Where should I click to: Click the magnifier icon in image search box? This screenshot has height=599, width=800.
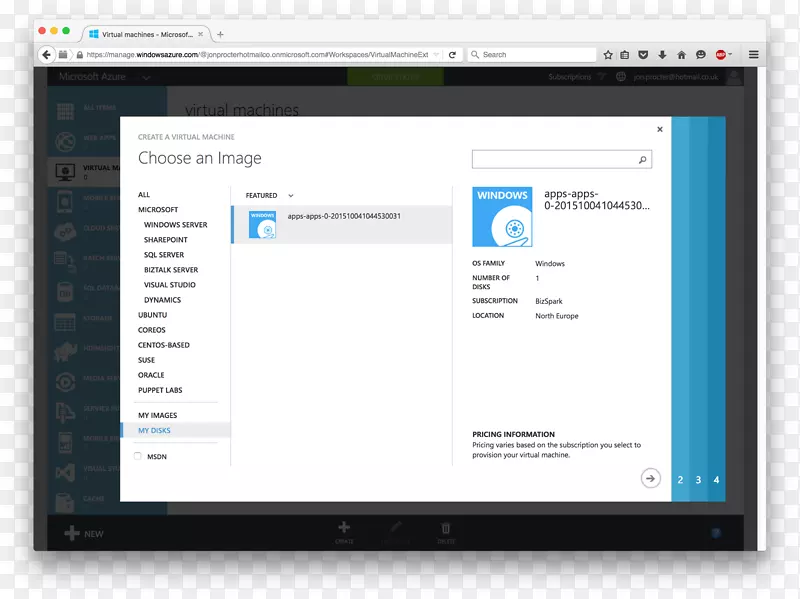tap(642, 160)
